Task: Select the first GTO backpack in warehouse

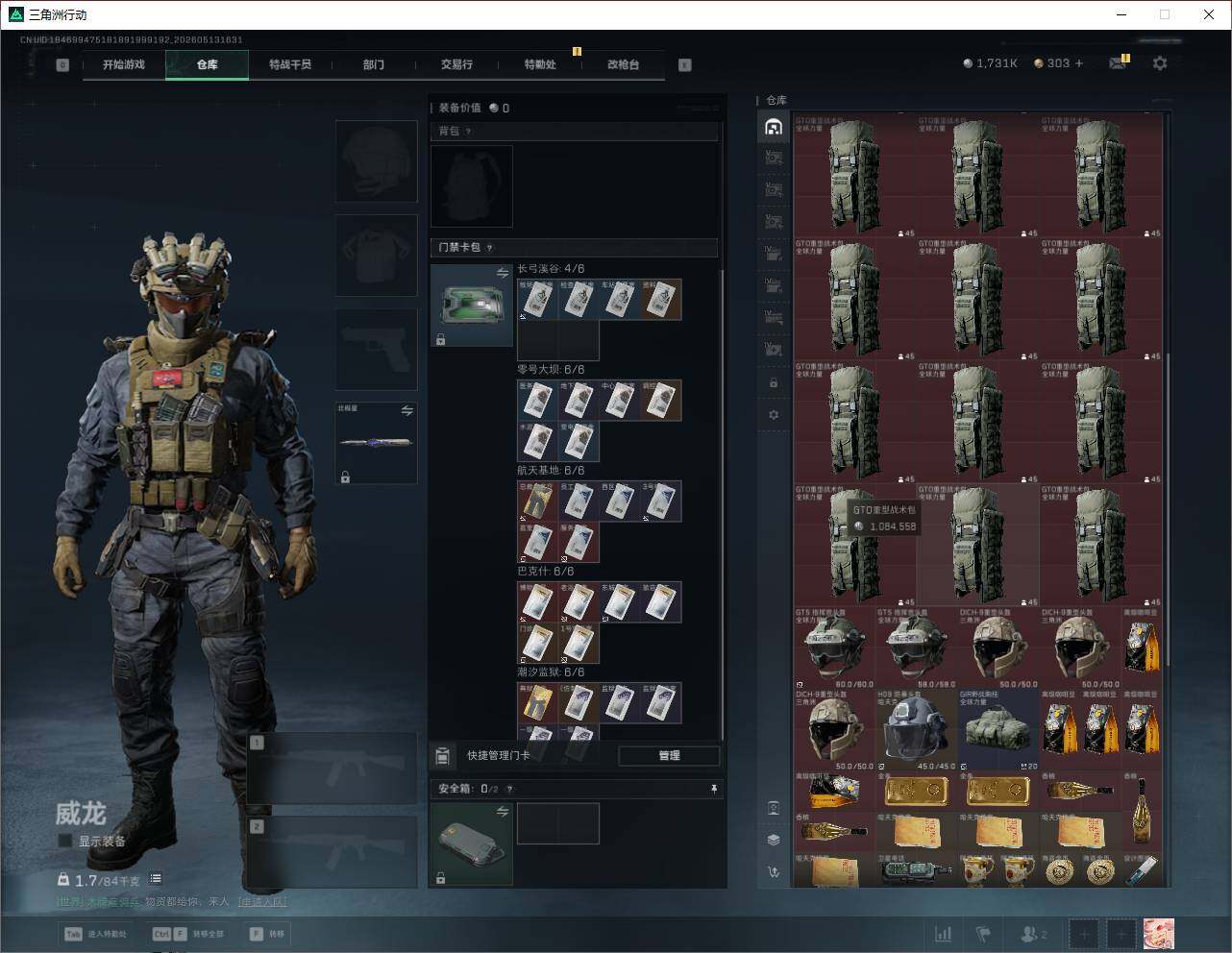Action: tap(855, 177)
